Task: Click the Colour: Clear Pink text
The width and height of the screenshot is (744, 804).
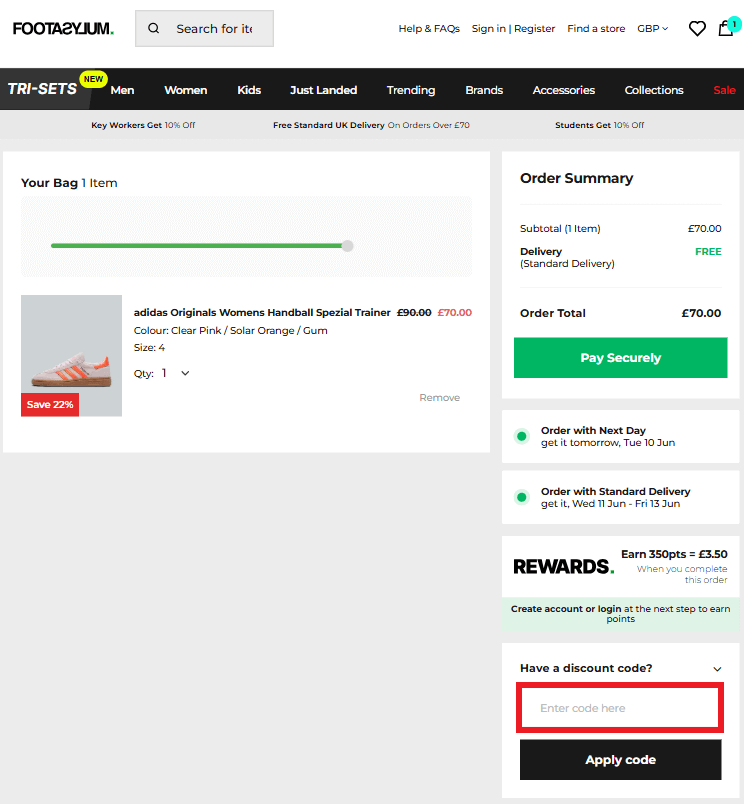Action: [x=230, y=331]
